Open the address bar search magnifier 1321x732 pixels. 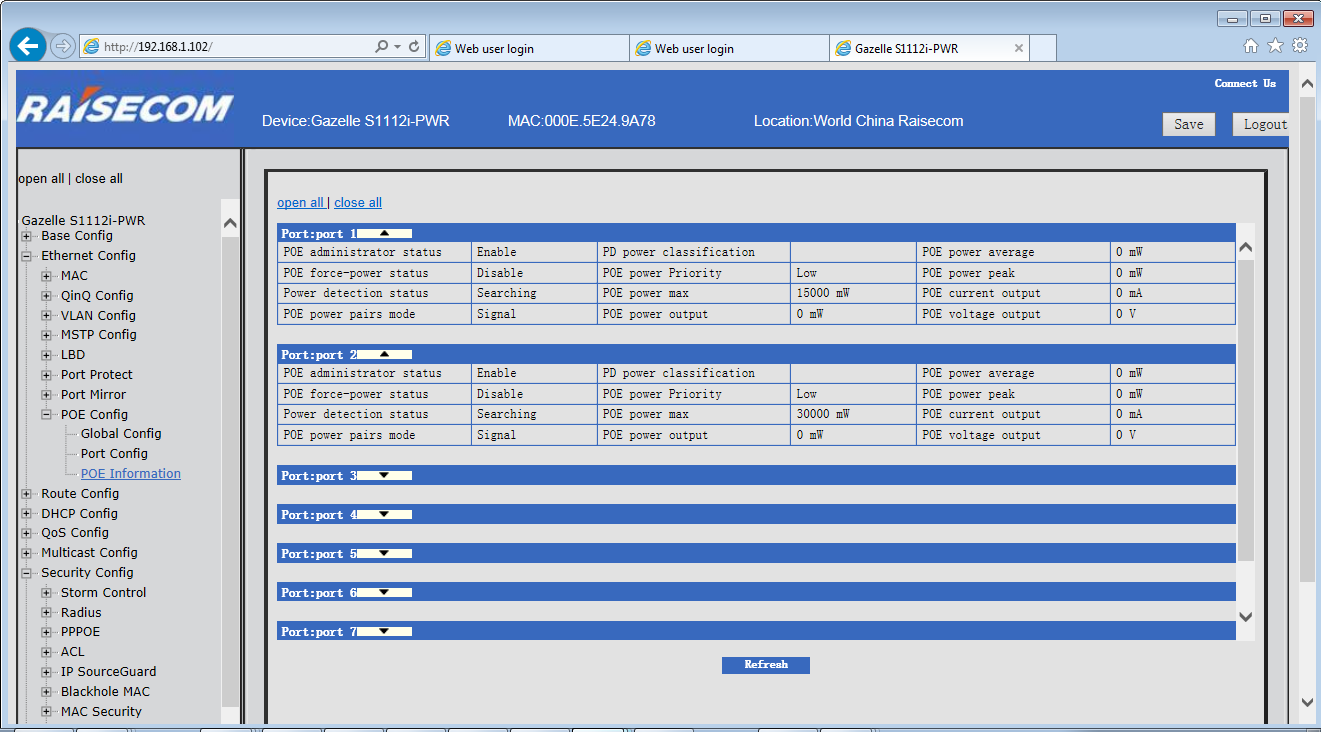[381, 47]
